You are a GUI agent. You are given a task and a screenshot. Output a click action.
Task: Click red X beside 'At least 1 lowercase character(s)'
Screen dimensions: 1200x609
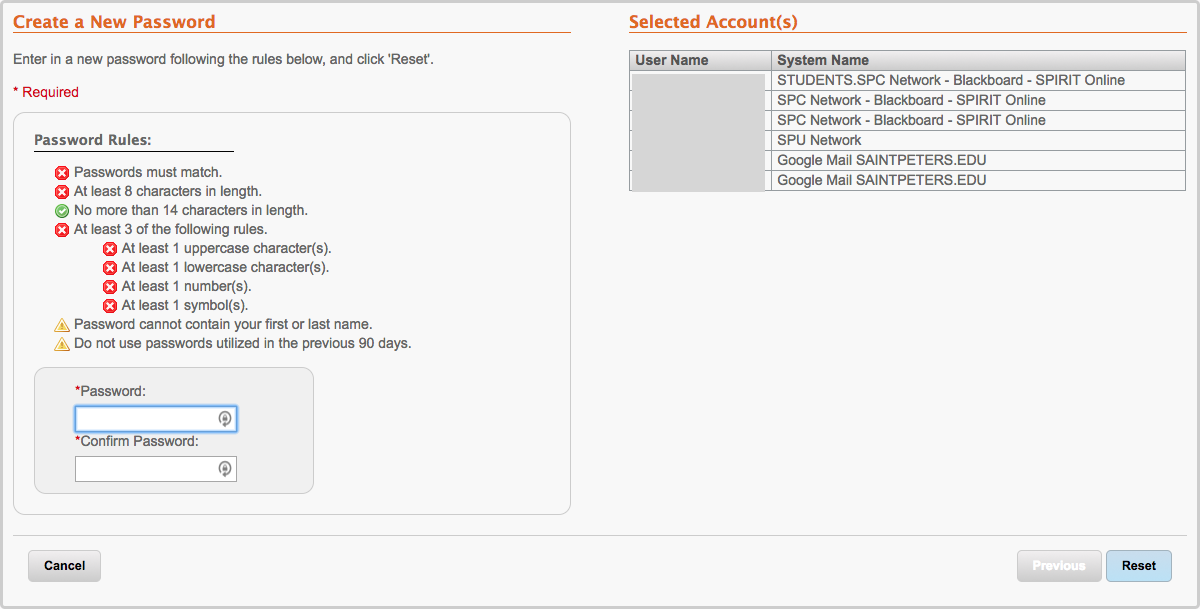click(x=110, y=268)
